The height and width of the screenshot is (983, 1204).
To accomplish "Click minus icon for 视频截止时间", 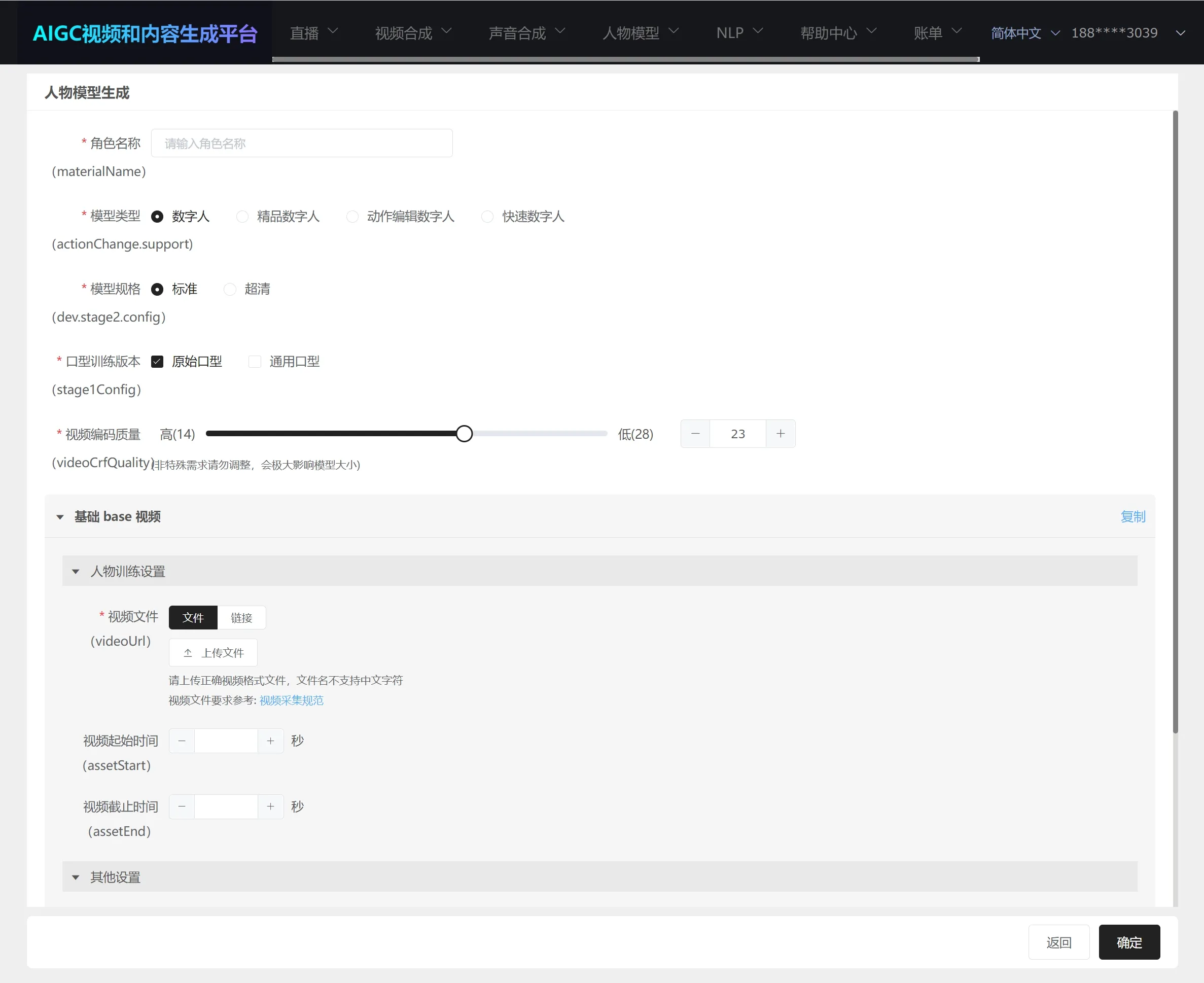I will tap(182, 806).
